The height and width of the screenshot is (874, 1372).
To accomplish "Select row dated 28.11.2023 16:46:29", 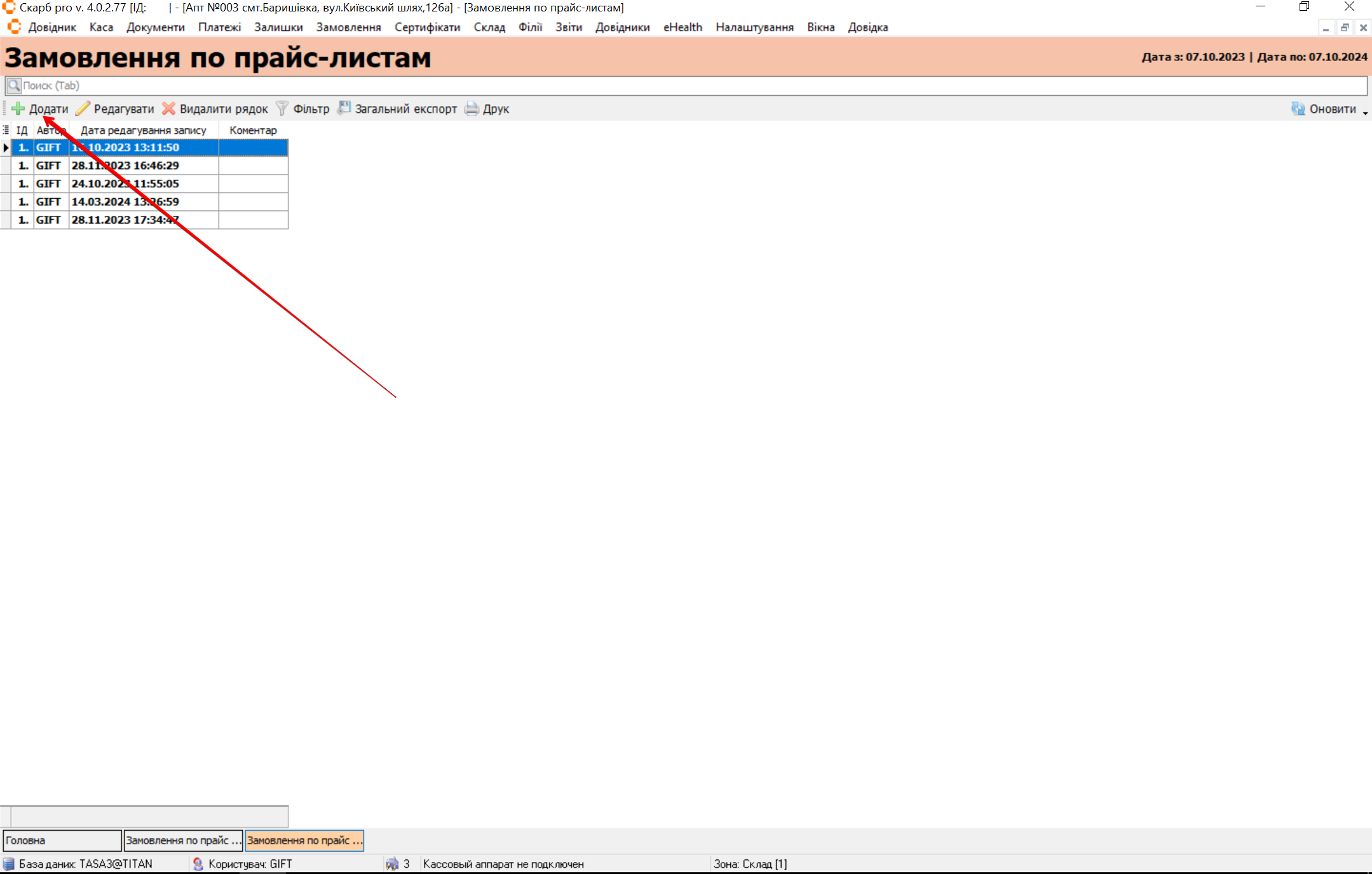I will pos(125,165).
